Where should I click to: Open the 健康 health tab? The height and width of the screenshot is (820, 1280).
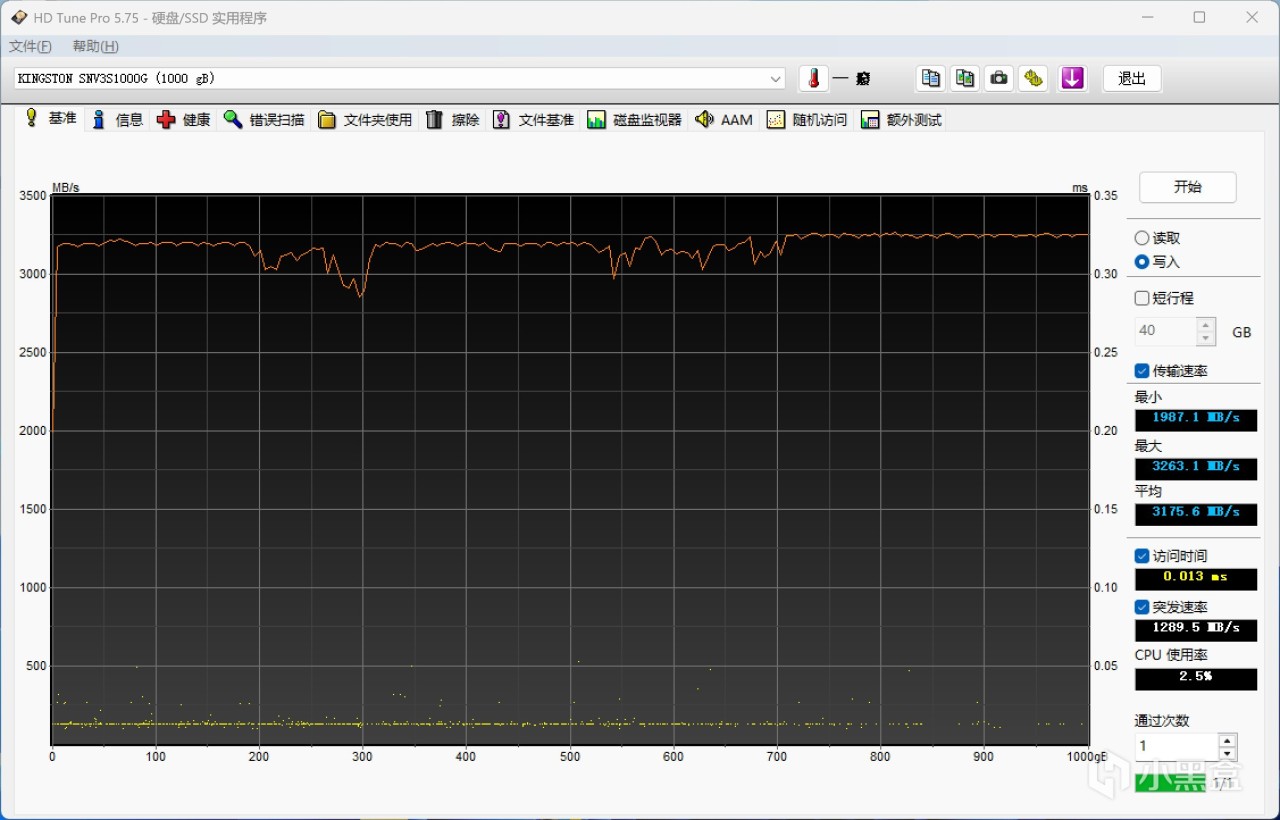[184, 120]
